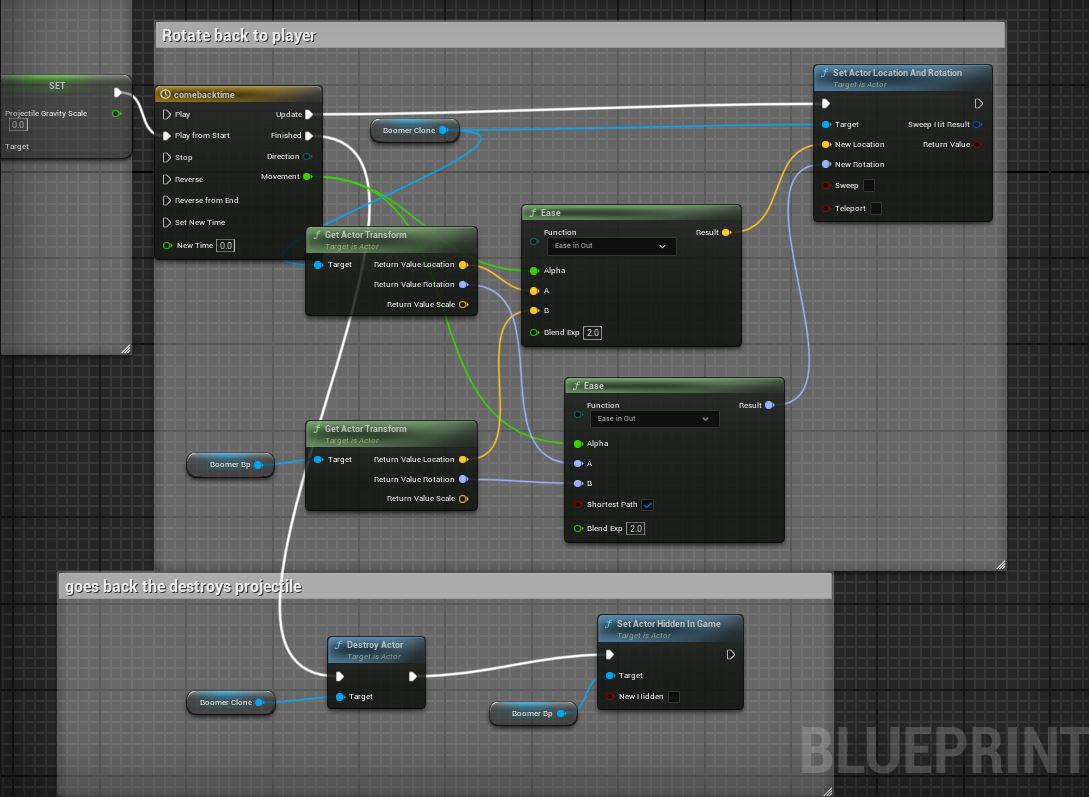Click the Update output exec pin on comebacktime
This screenshot has width=1089, height=797.
310,115
